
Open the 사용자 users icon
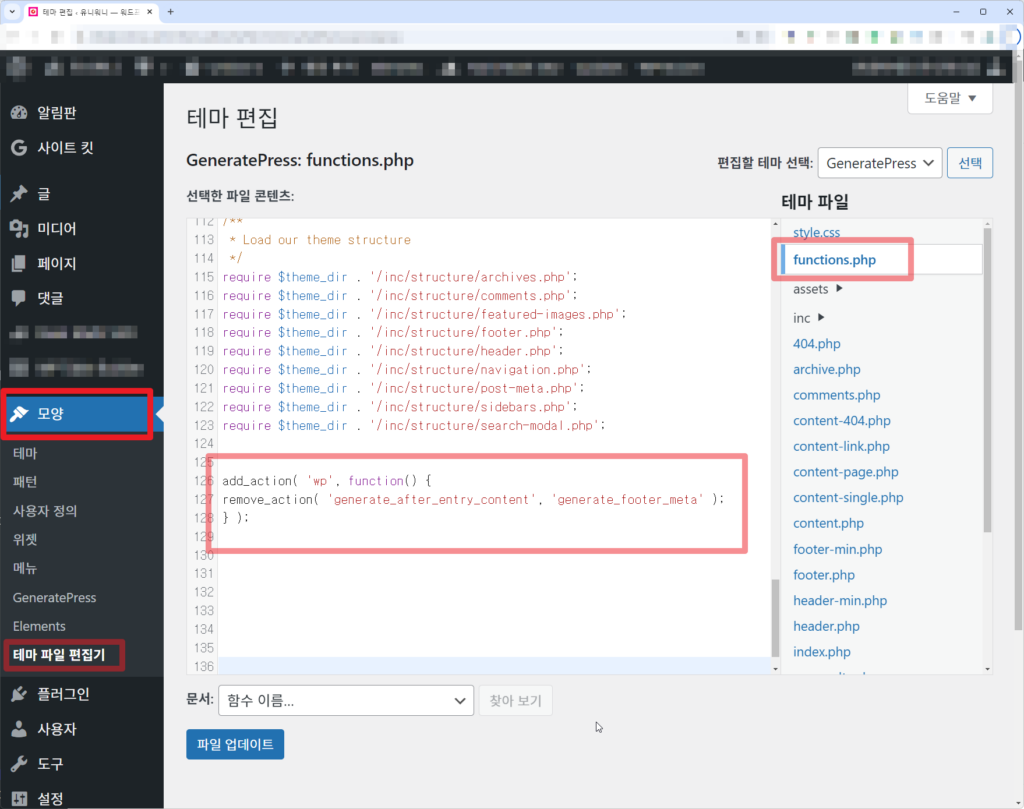tap(19, 729)
